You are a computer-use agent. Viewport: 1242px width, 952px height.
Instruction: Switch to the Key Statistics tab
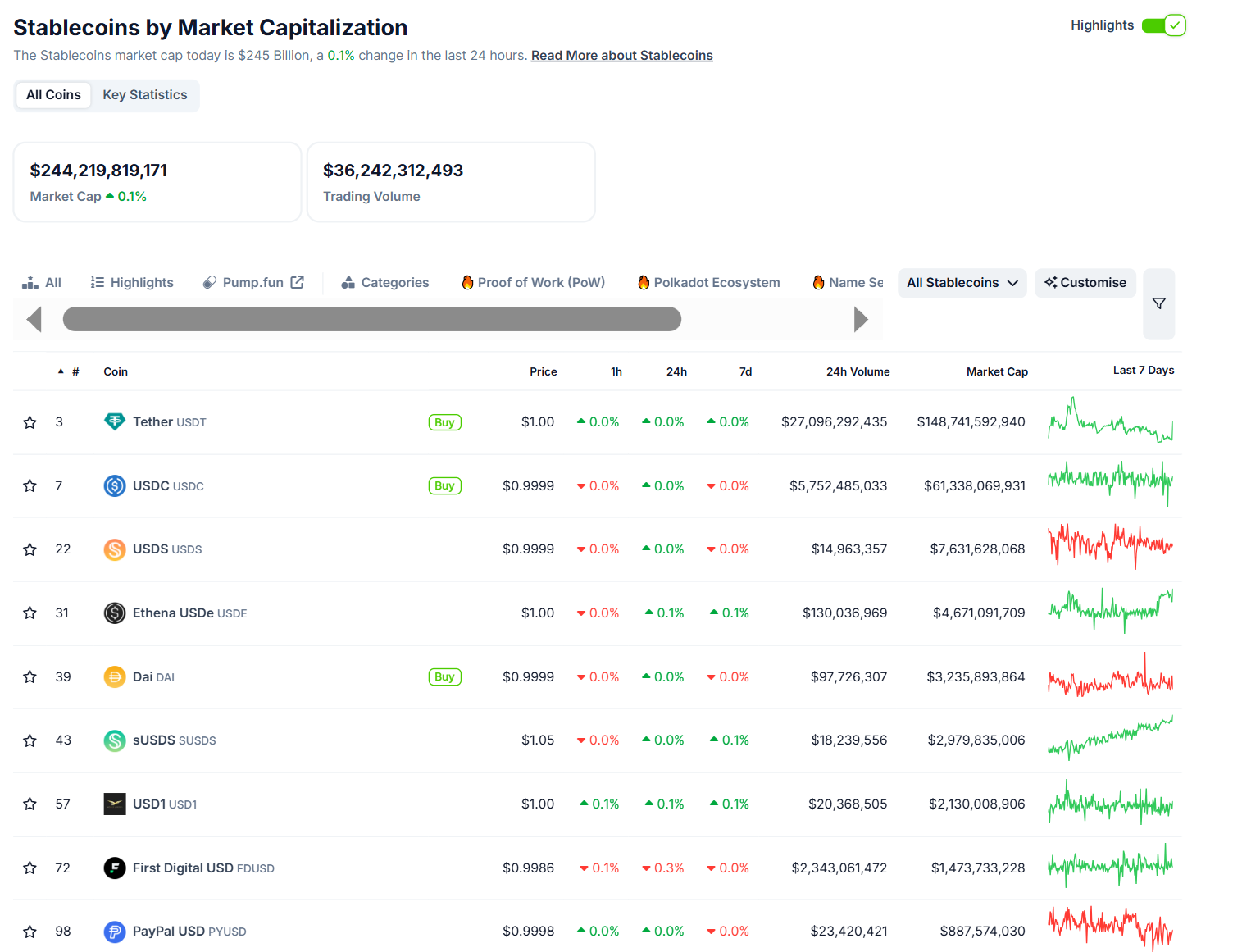145,95
